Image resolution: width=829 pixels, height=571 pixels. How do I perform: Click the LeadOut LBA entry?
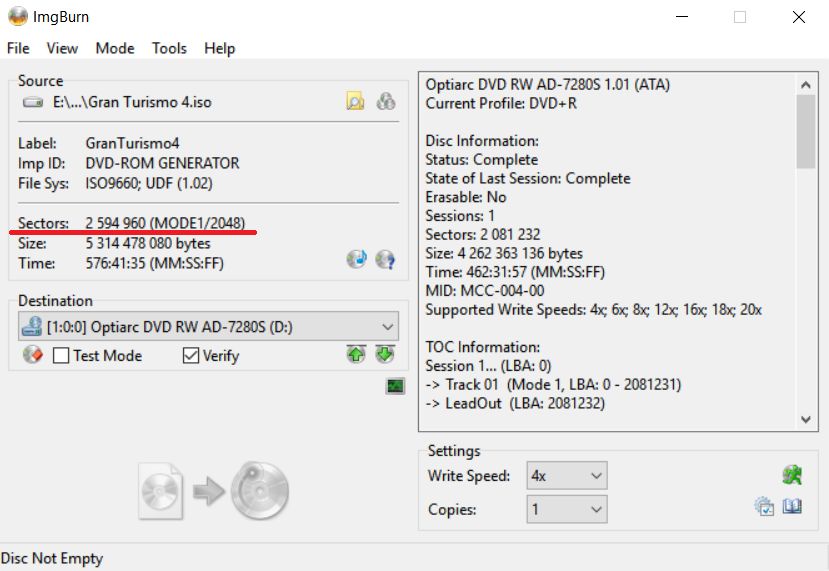(x=515, y=403)
